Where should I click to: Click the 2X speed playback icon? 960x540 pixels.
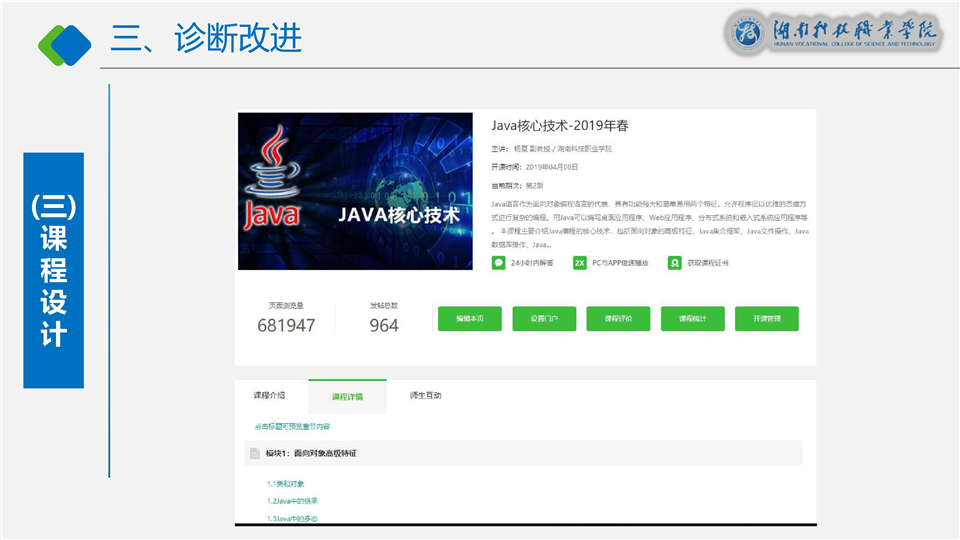coord(579,263)
